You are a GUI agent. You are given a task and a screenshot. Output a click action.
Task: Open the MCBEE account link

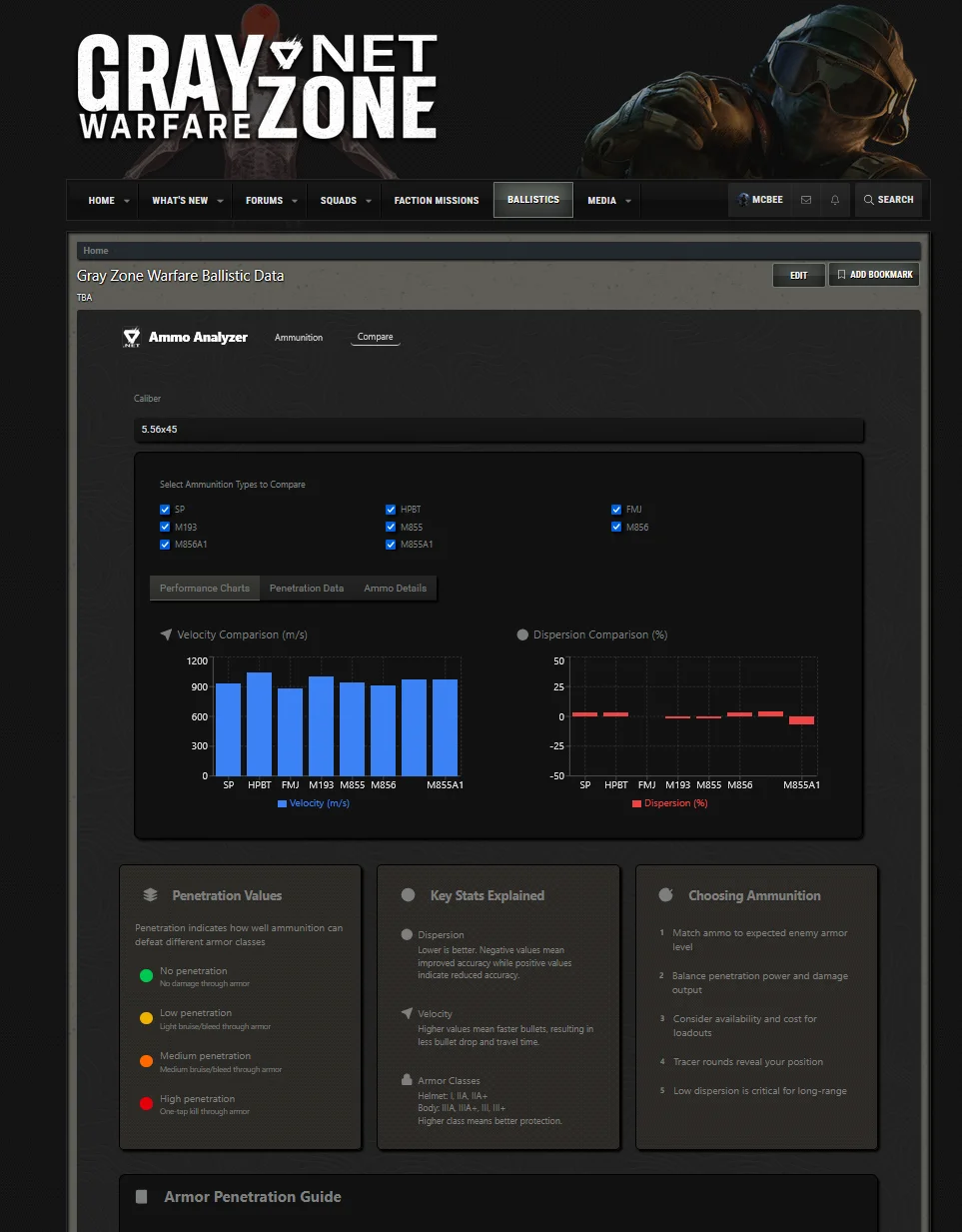click(760, 200)
